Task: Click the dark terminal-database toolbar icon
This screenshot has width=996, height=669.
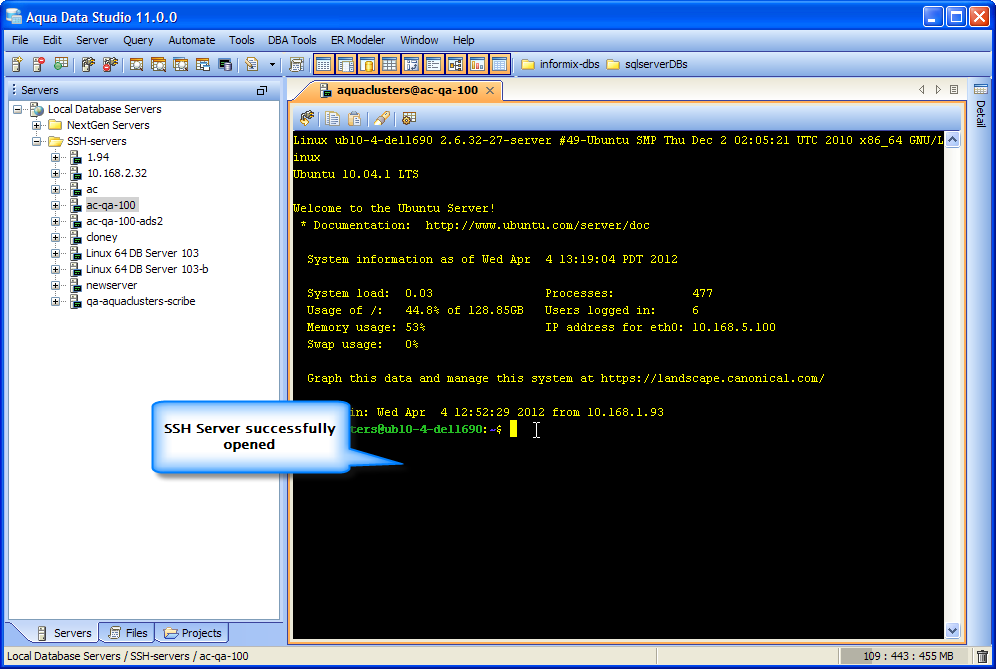Action: pos(225,64)
